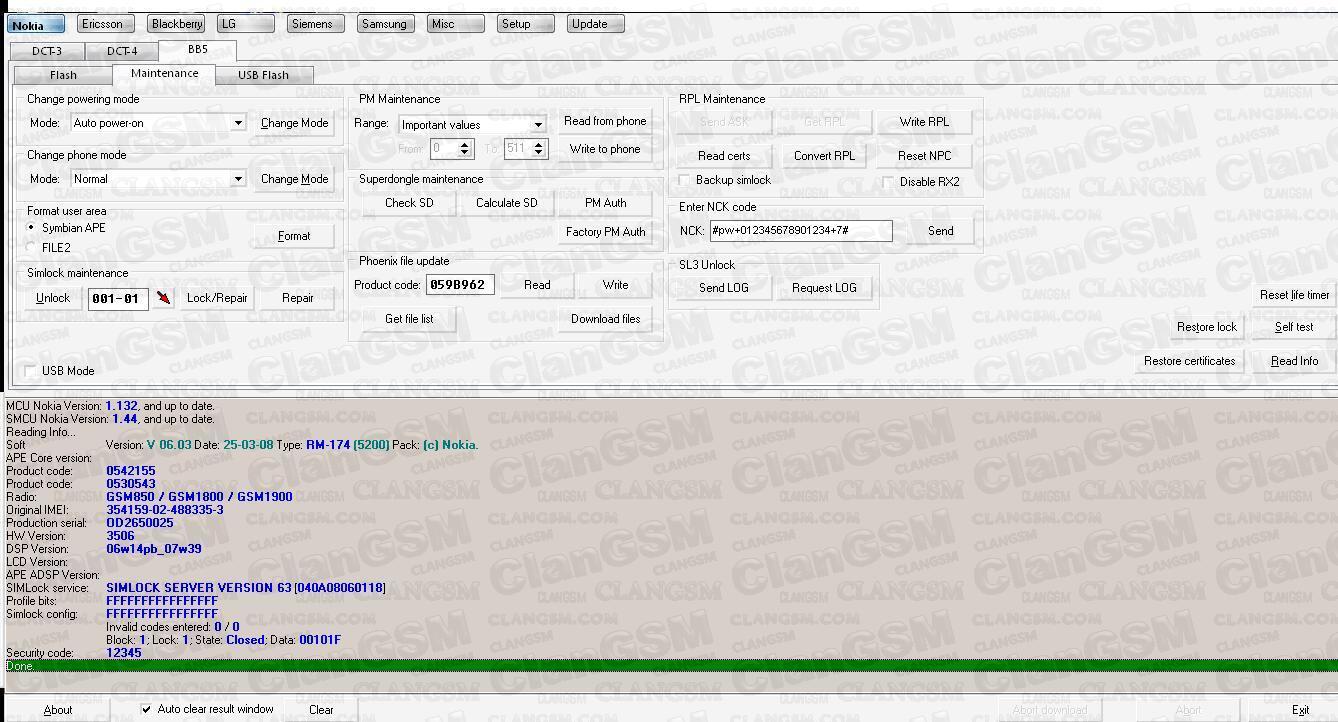
Task: Click the Read Info button
Action: [x=1294, y=361]
